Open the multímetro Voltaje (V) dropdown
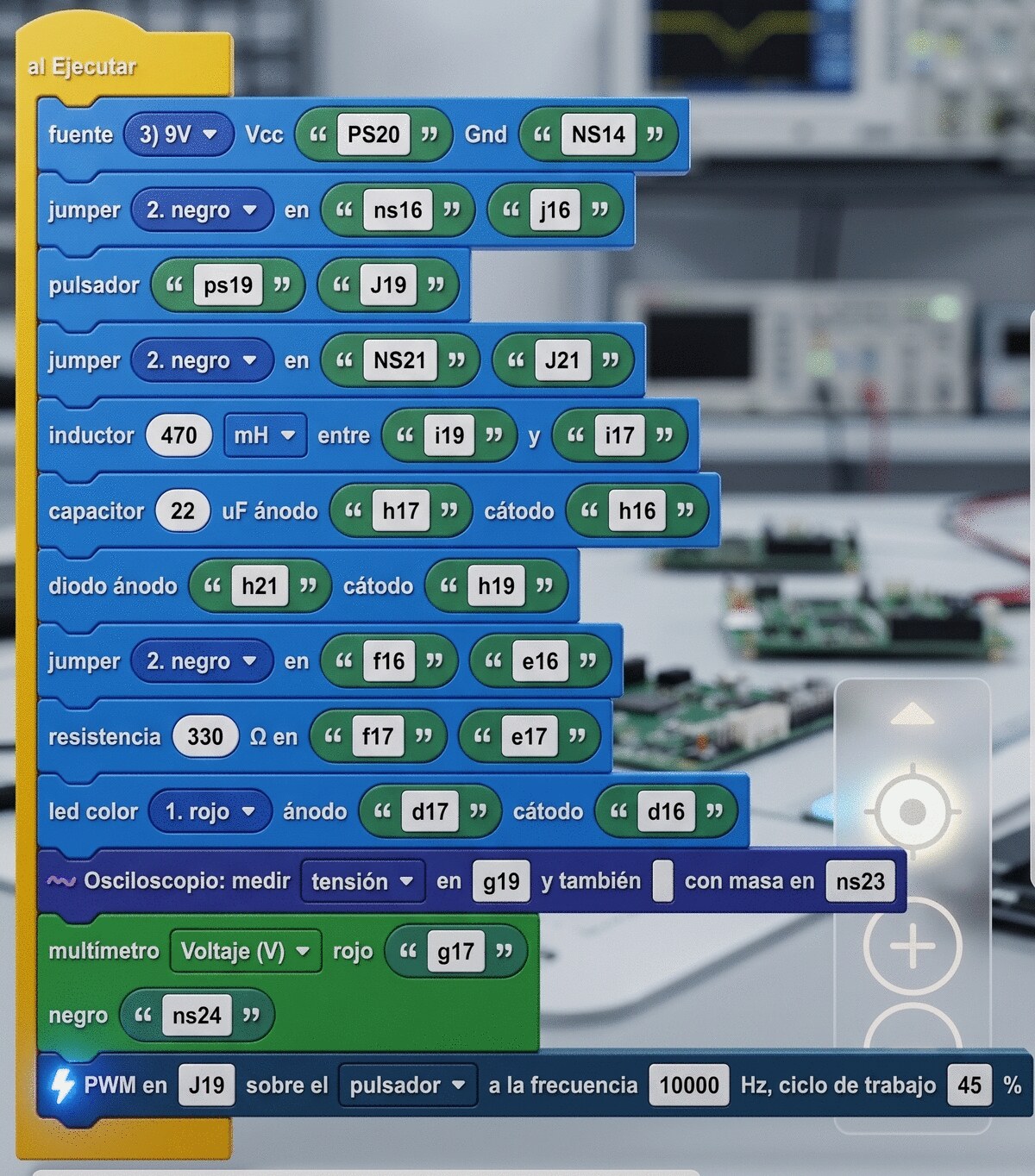 pos(245,951)
